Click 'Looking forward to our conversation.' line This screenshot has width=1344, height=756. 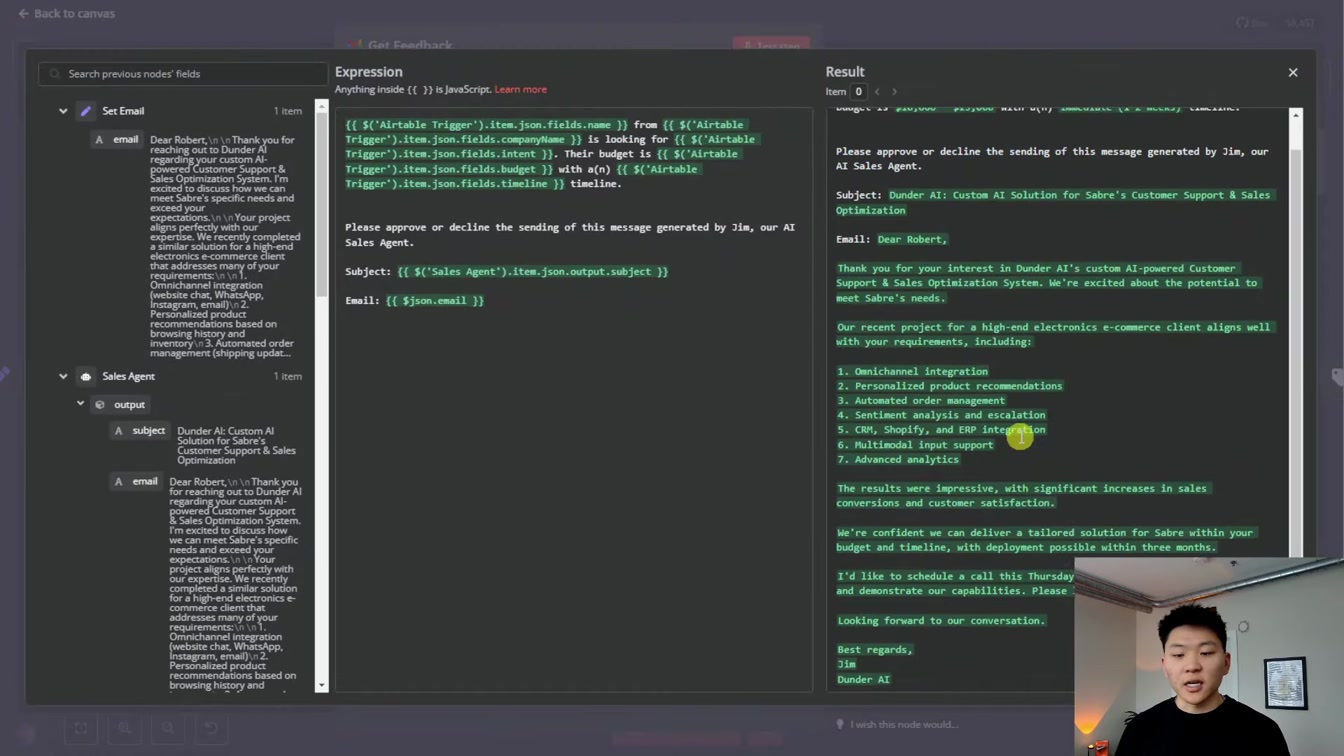pos(941,621)
